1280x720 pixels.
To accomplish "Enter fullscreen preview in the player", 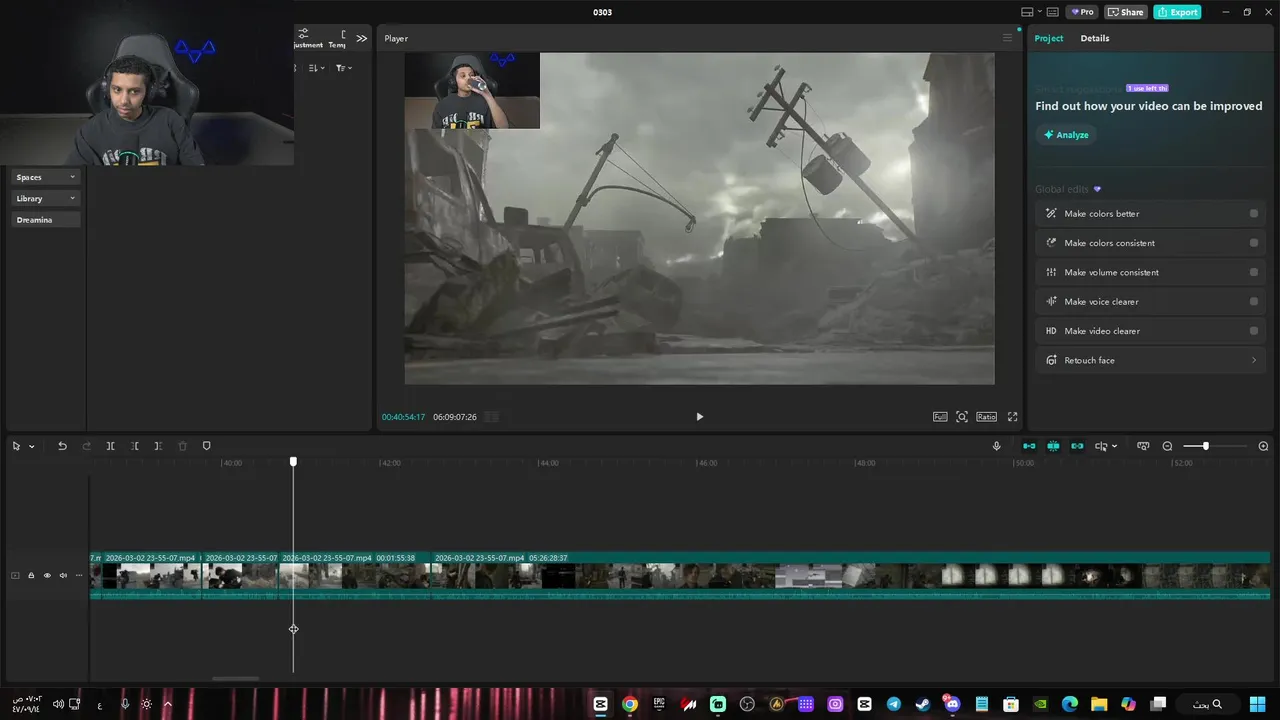I will (x=1012, y=417).
